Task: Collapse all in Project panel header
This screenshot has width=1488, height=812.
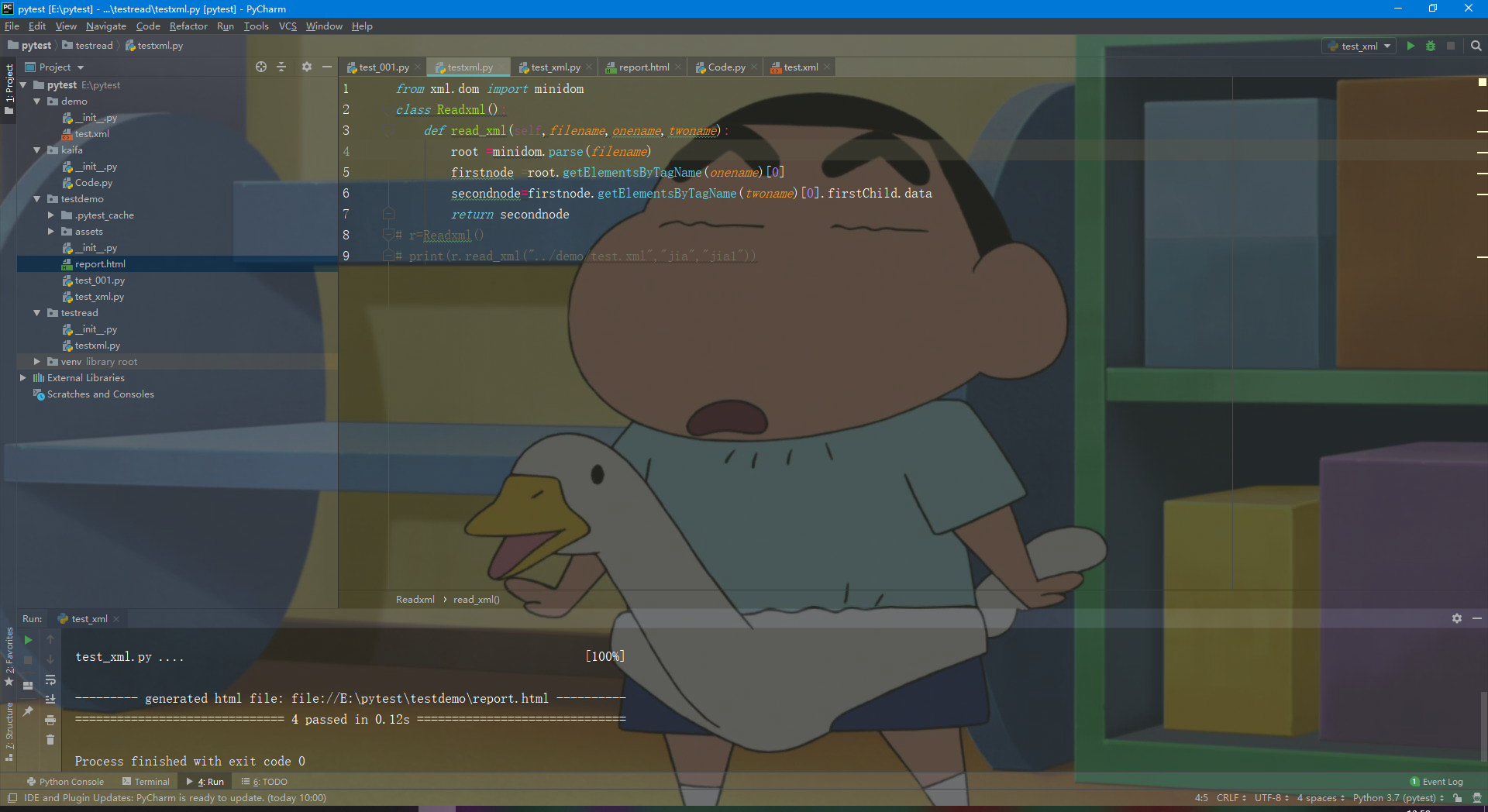Action: coord(281,67)
